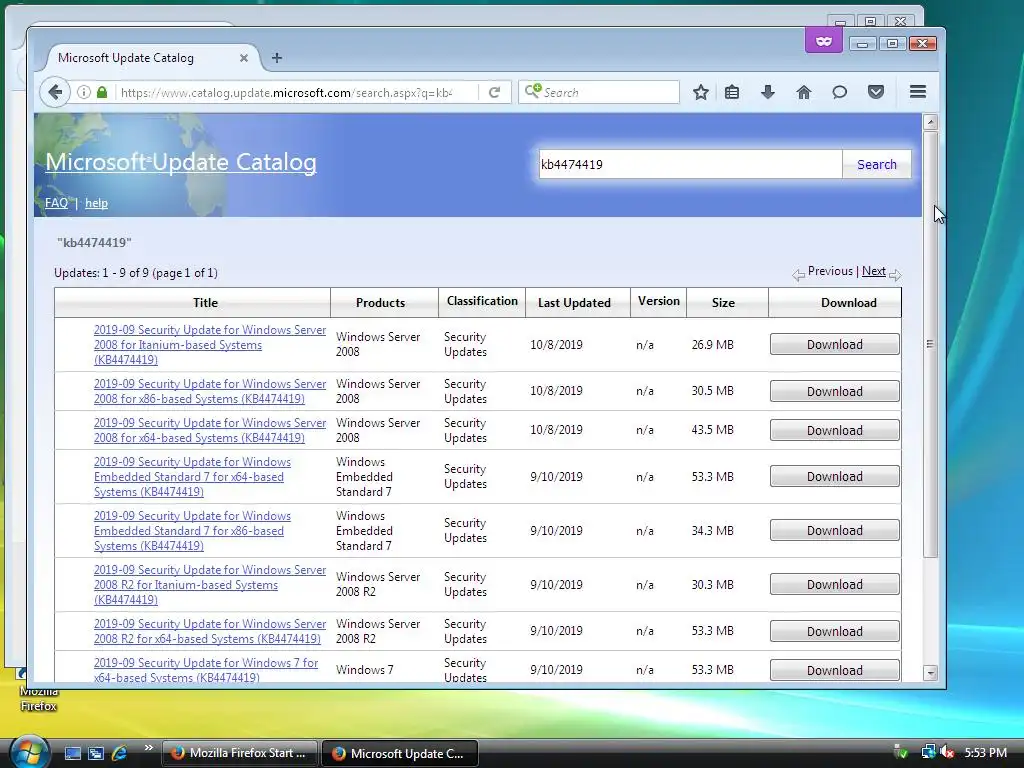Image resolution: width=1024 pixels, height=768 pixels.
Task: Click the catalog Search button
Action: point(876,165)
